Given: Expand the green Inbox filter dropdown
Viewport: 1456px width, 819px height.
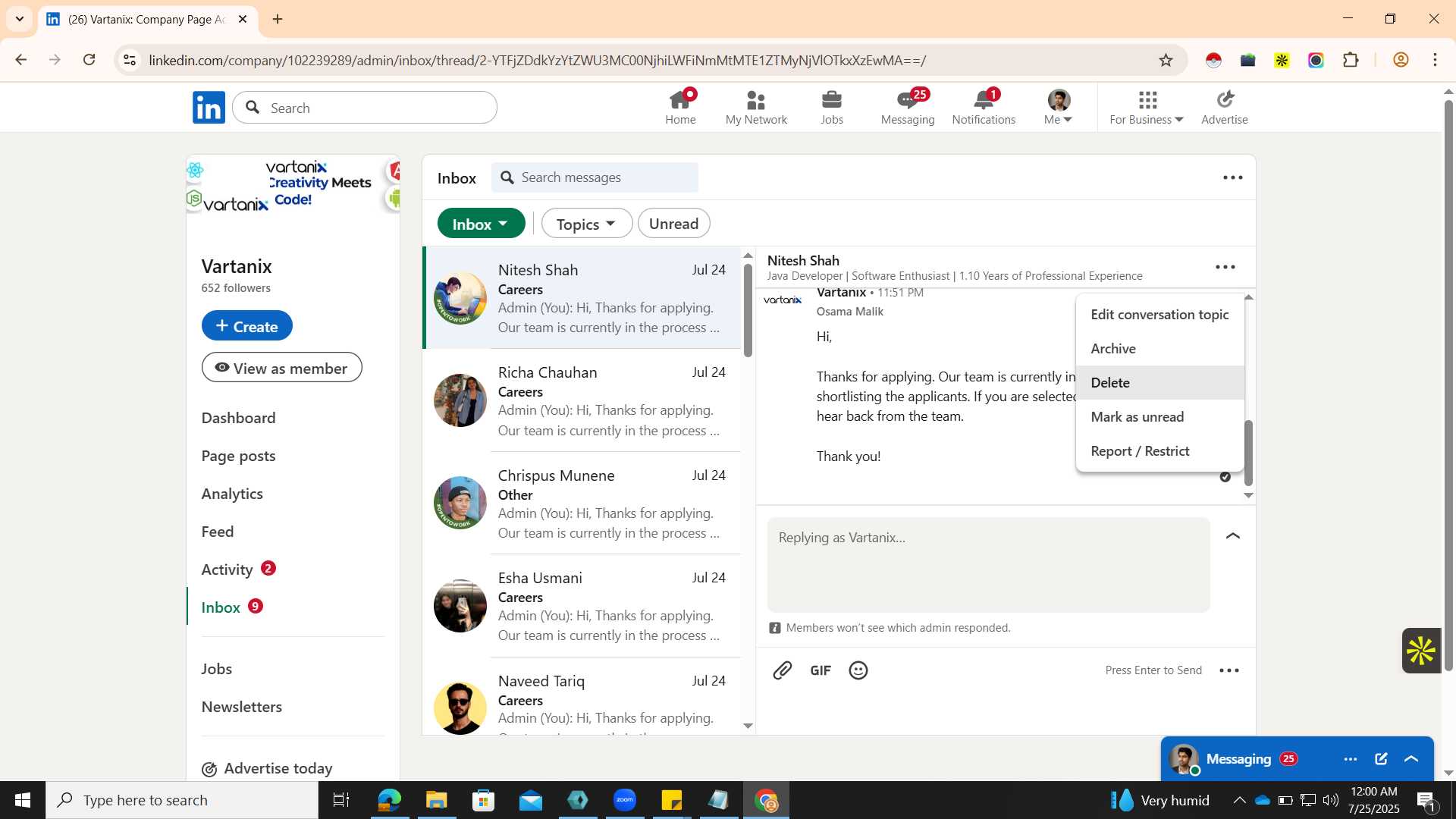Looking at the screenshot, I should (x=481, y=224).
